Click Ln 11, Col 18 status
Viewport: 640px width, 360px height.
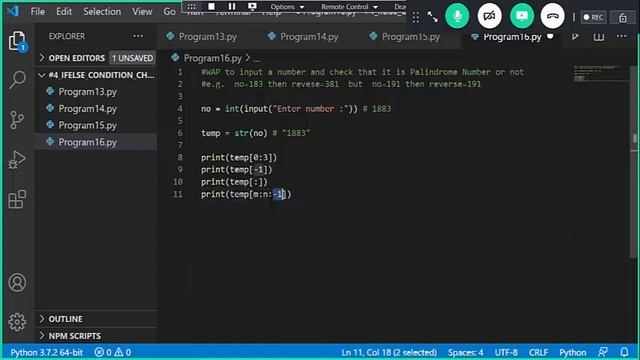click(x=389, y=352)
